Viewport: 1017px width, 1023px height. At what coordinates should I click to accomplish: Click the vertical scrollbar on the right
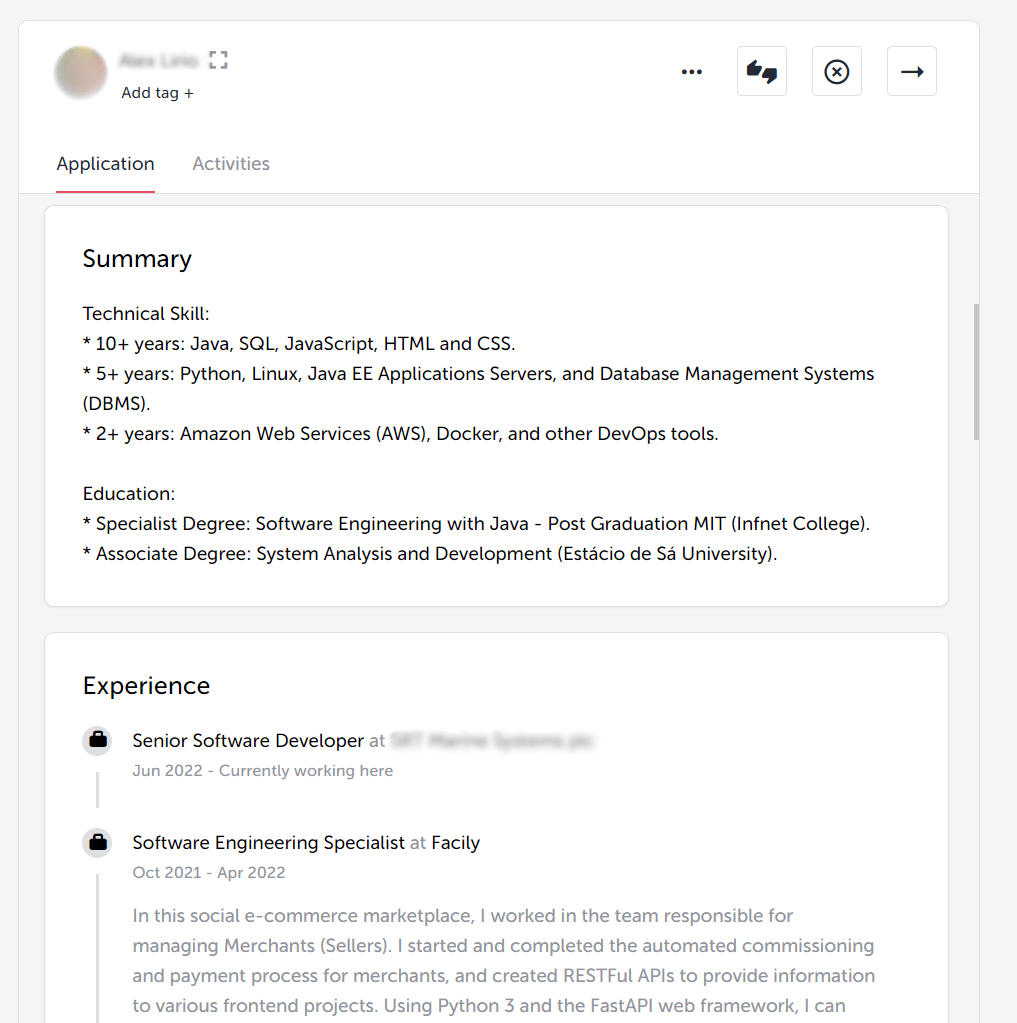977,370
